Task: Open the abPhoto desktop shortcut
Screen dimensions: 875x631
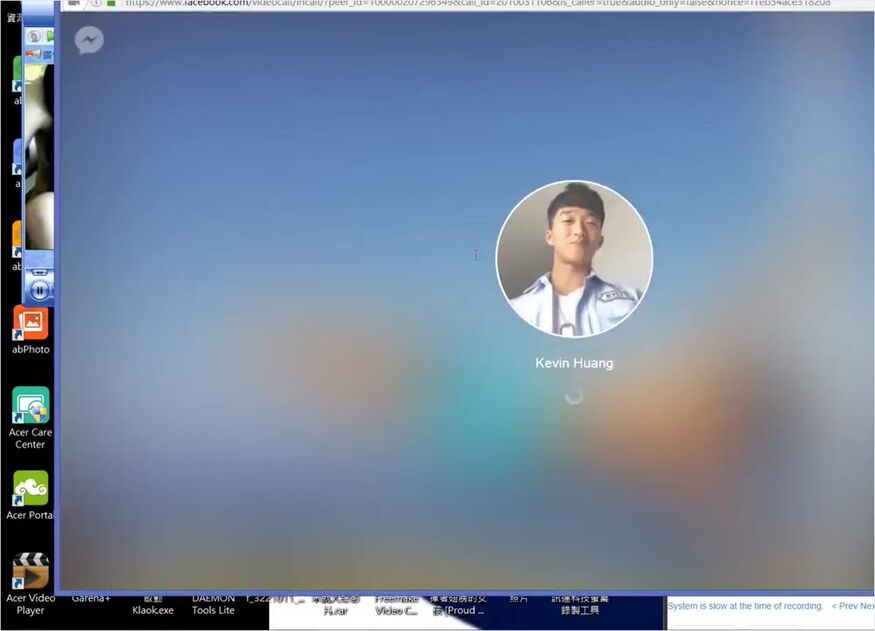Action: (x=31, y=330)
